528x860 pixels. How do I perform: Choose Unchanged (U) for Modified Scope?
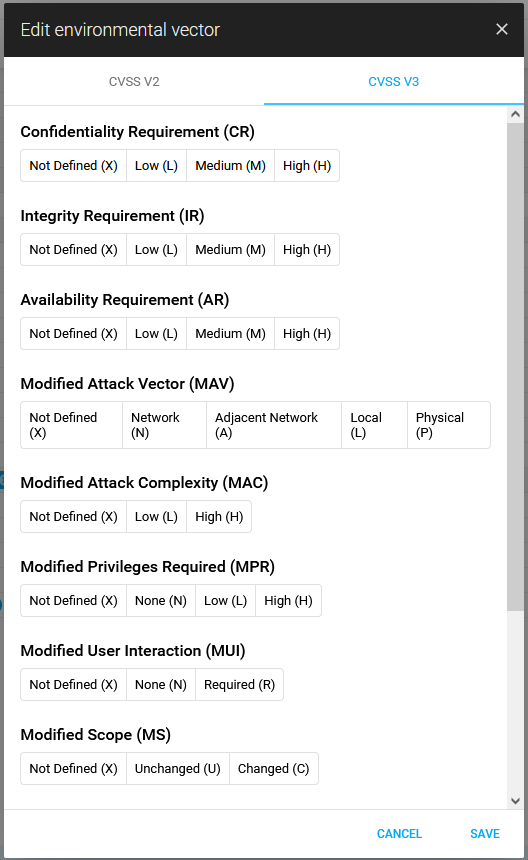[178, 768]
